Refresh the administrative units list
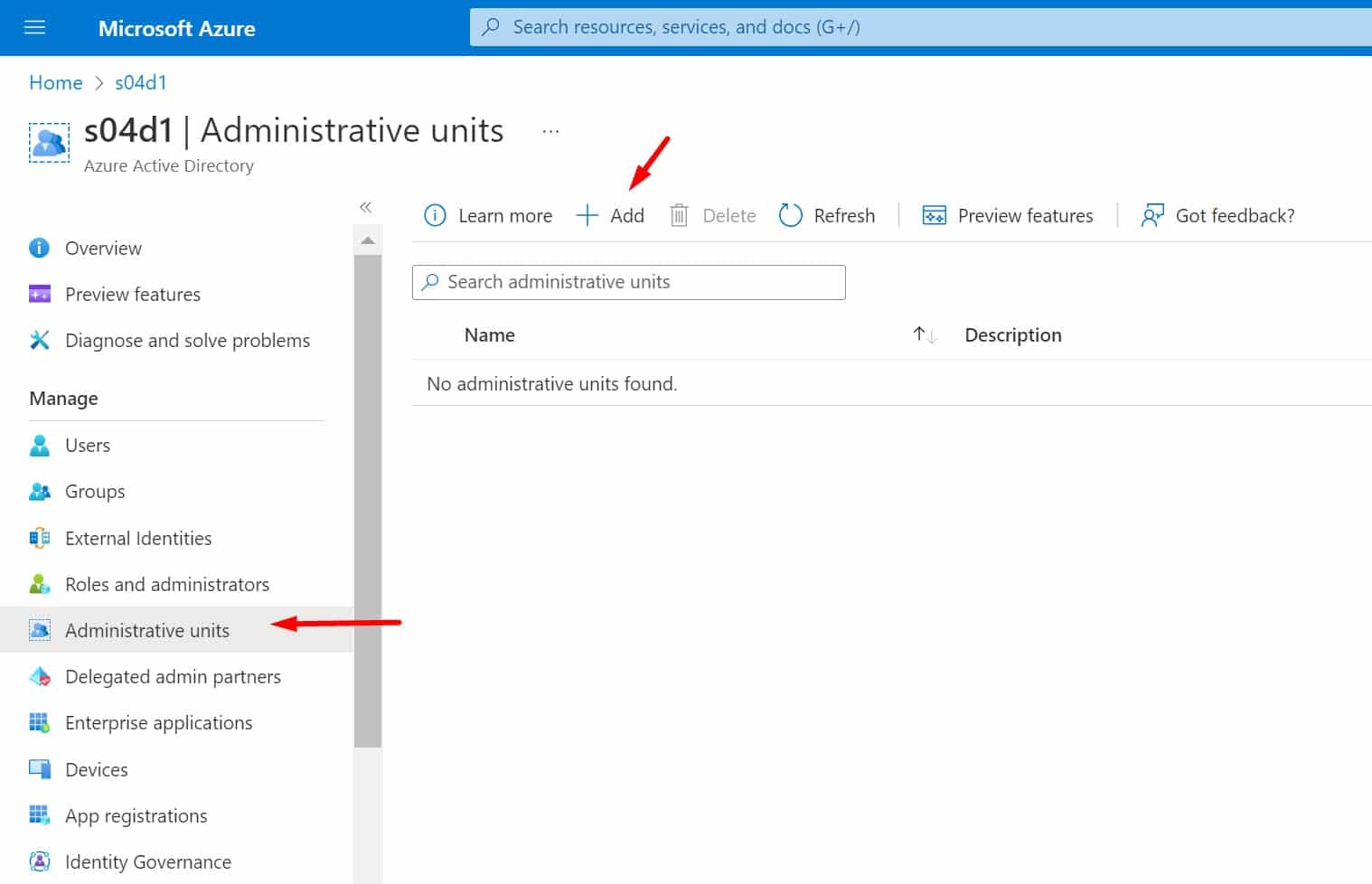The image size is (1372, 884). pos(826,215)
